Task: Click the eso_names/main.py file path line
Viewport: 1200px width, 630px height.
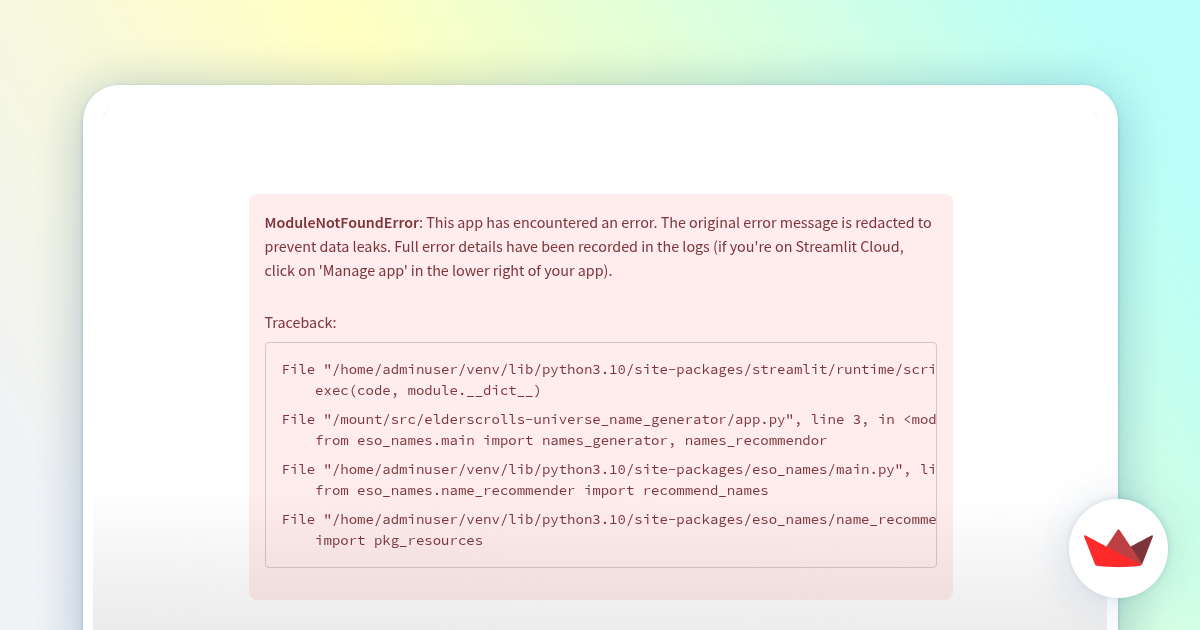Action: tap(609, 469)
